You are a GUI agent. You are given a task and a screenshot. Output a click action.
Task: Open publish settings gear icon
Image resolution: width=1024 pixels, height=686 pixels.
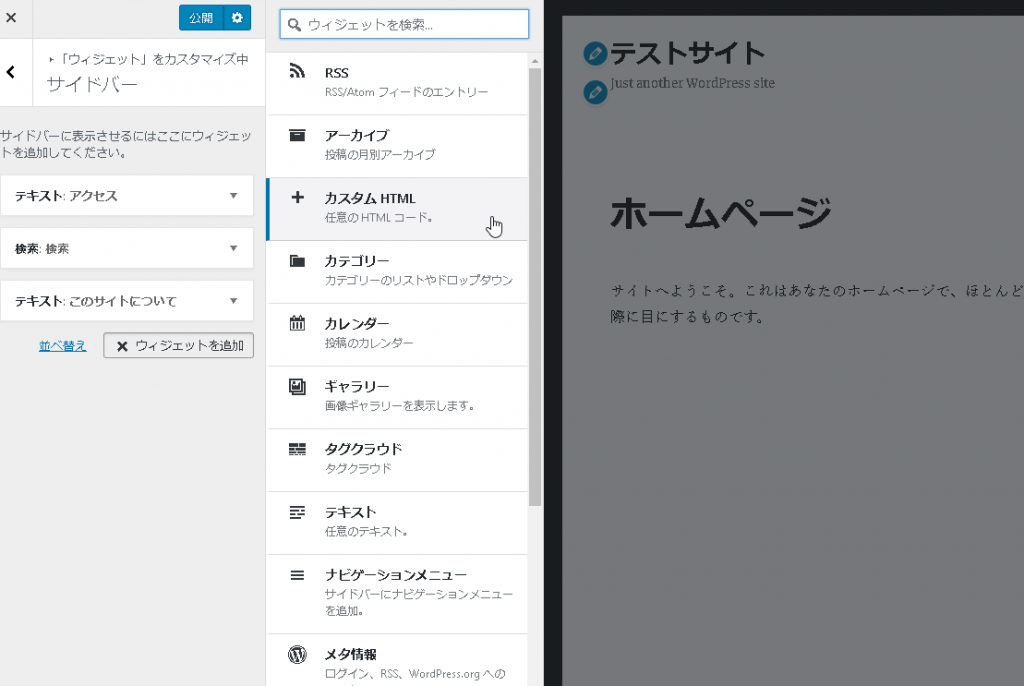(236, 18)
